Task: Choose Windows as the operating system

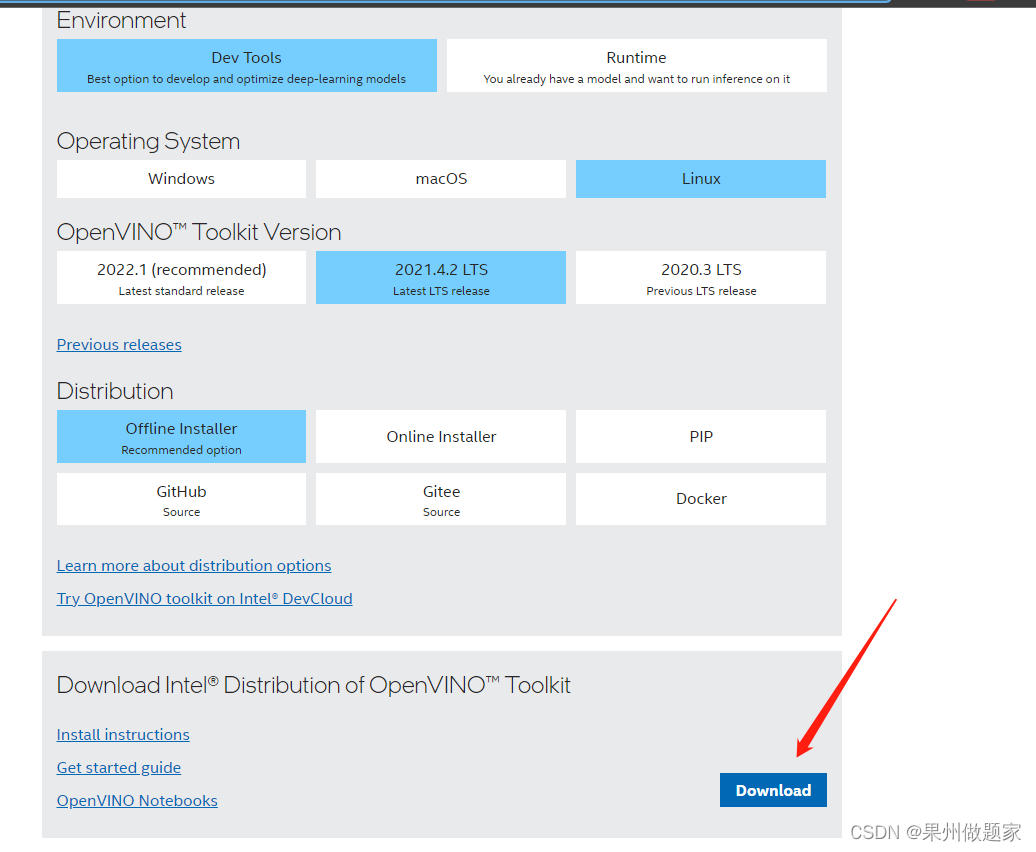Action: click(x=180, y=178)
